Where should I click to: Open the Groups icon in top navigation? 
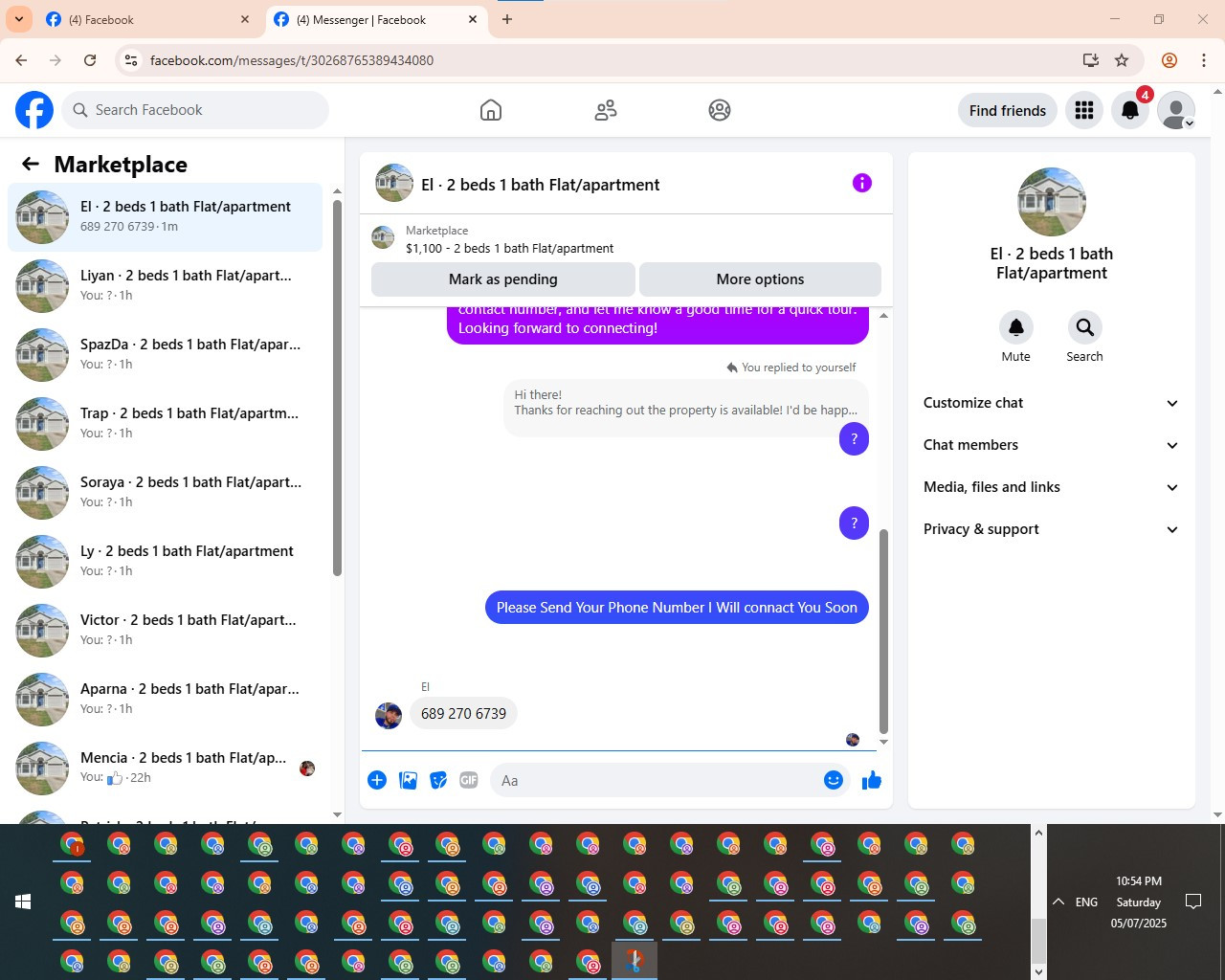[x=720, y=110]
